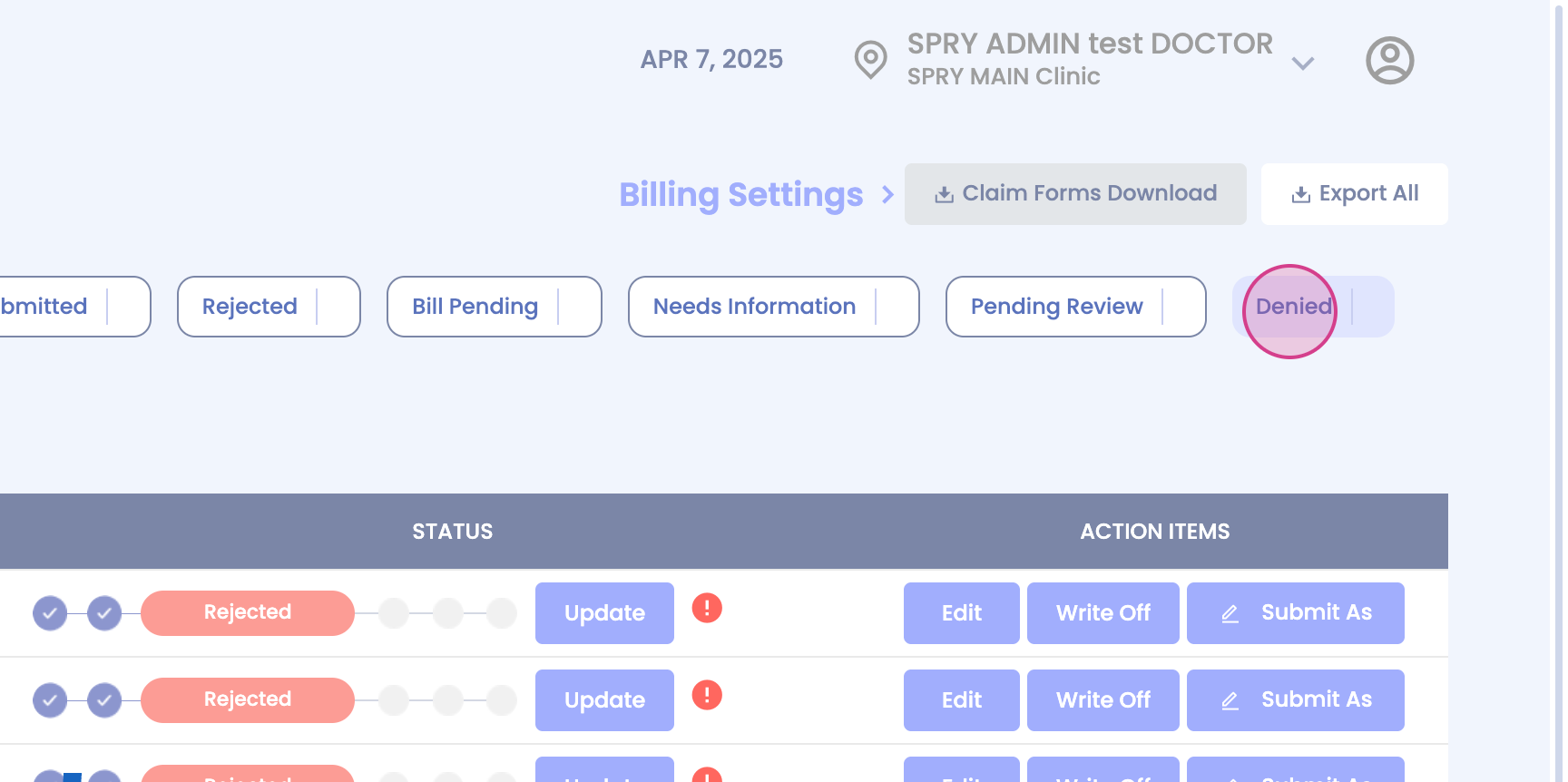
Task: Select the Denied filter tab
Action: click(x=1313, y=307)
